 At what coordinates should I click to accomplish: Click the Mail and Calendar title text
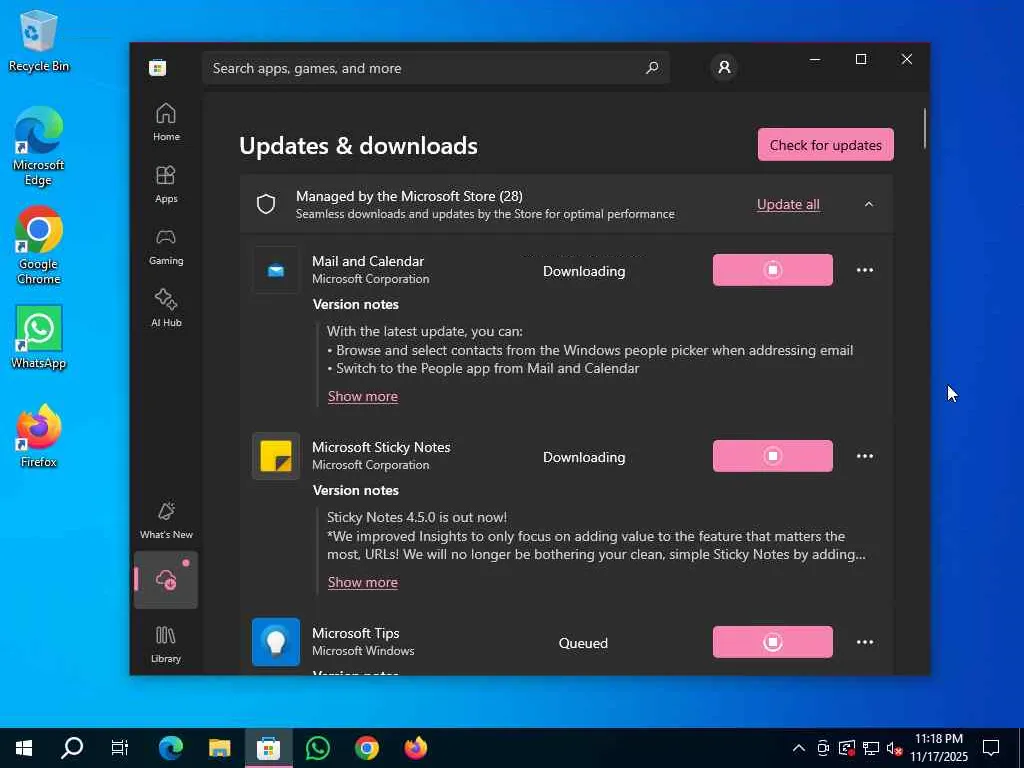point(368,261)
